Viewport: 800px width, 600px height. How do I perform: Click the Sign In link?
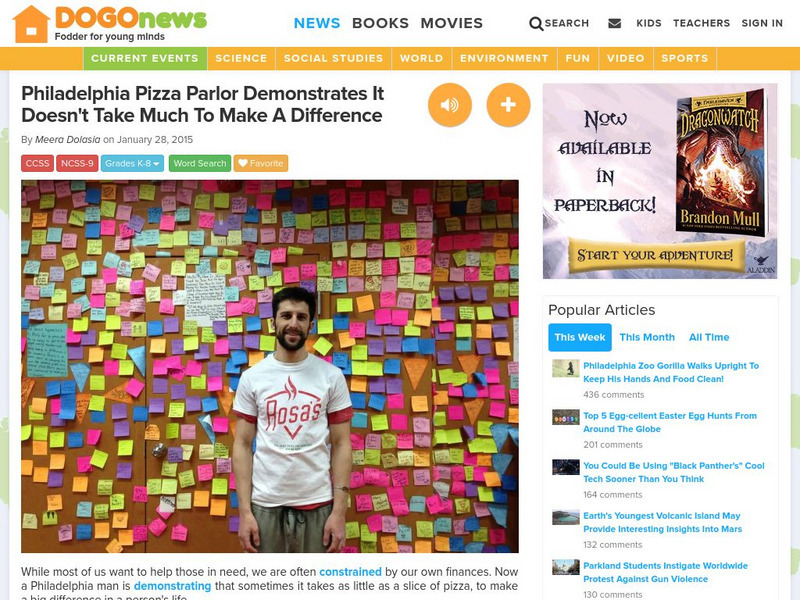[762, 23]
